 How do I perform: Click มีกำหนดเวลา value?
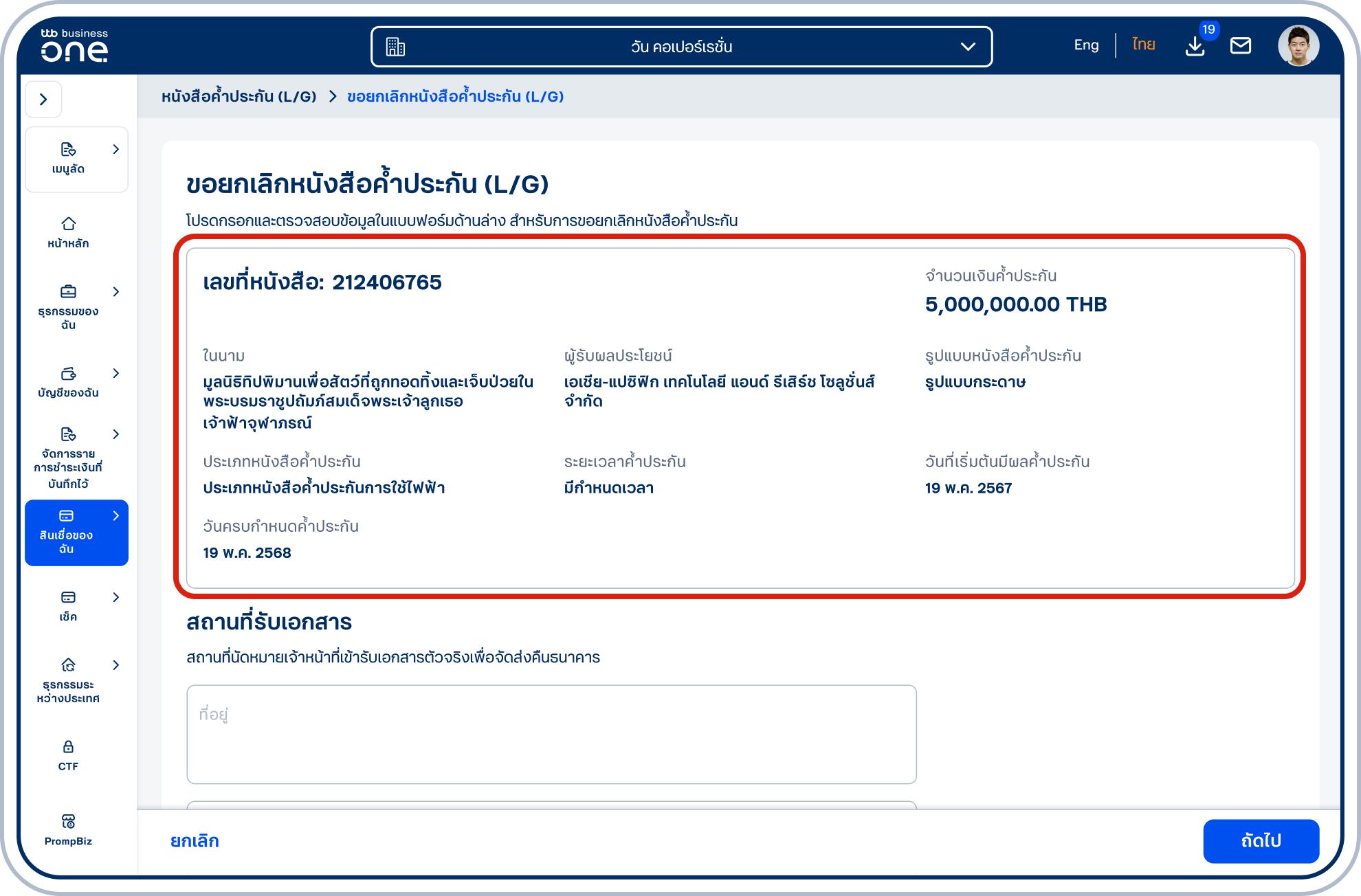pyautogui.click(x=609, y=488)
